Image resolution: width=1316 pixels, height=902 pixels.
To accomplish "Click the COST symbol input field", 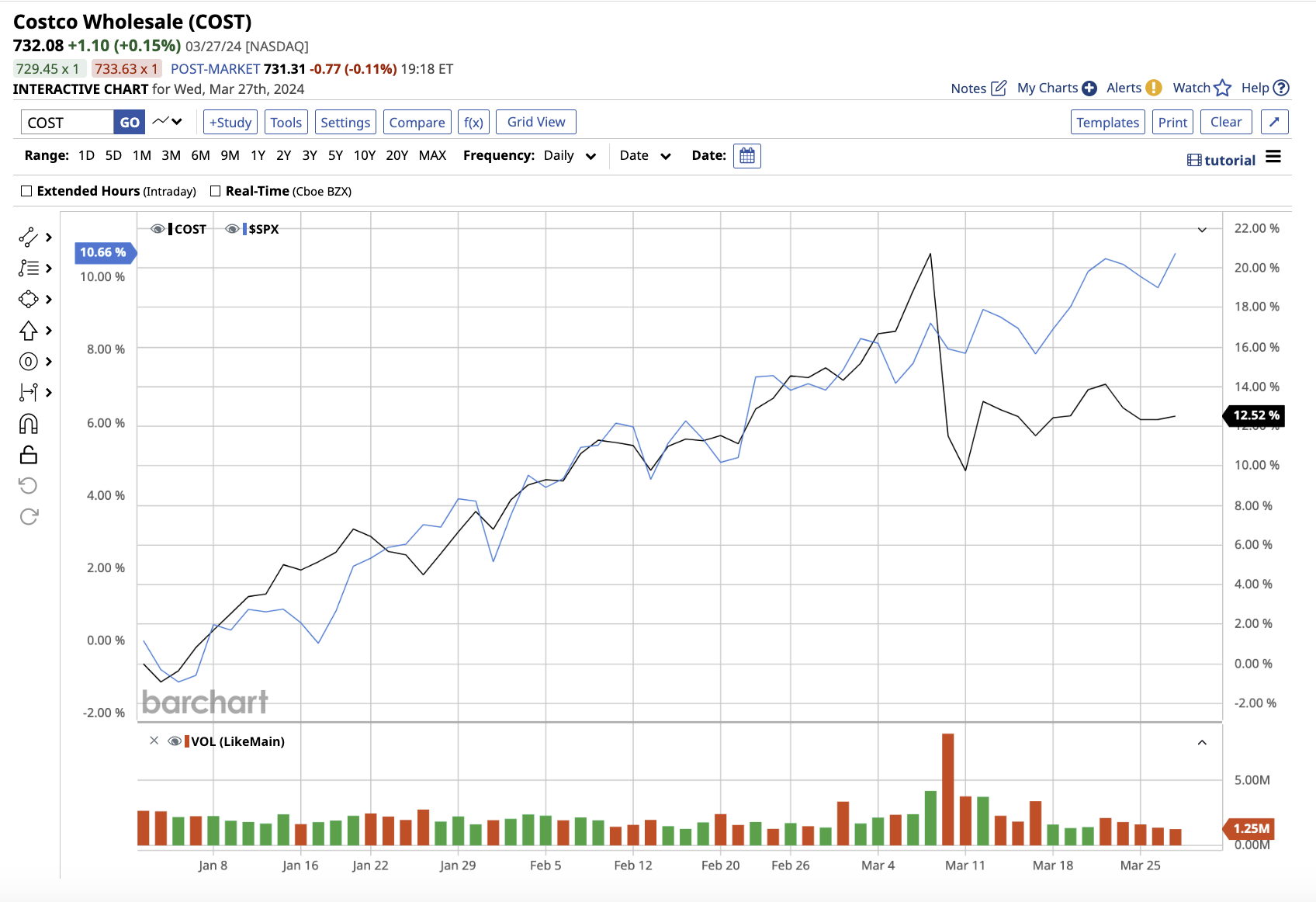I will 68,123.
